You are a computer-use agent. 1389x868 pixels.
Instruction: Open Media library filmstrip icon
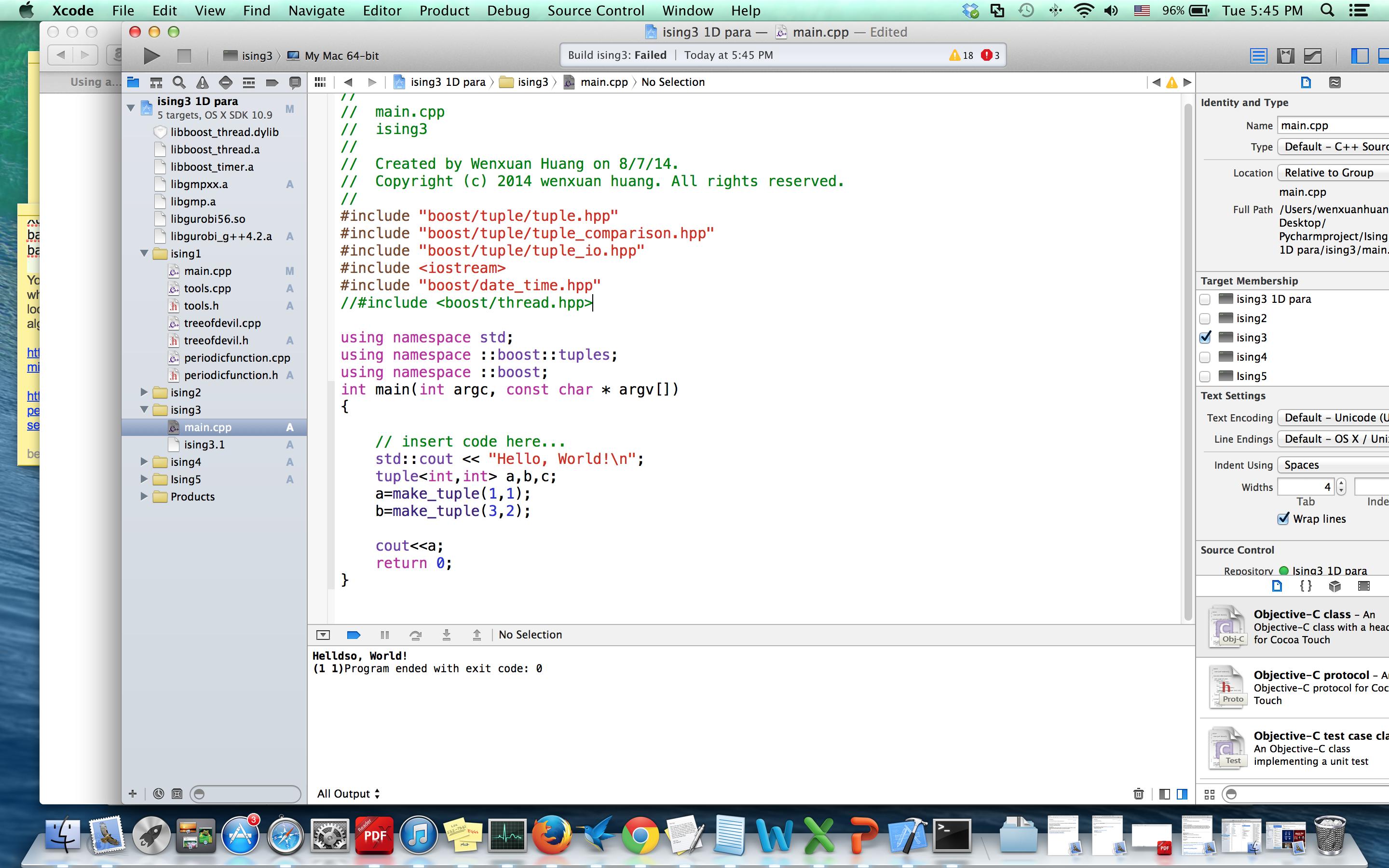tap(1364, 586)
